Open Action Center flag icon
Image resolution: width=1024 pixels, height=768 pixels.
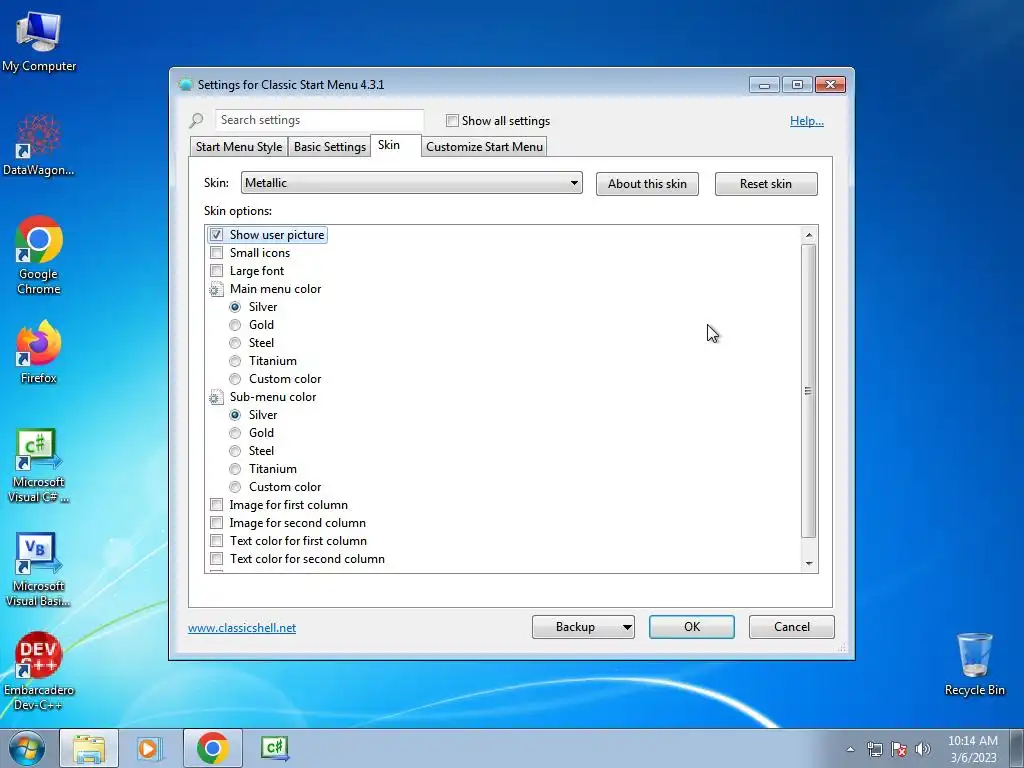pos(899,749)
